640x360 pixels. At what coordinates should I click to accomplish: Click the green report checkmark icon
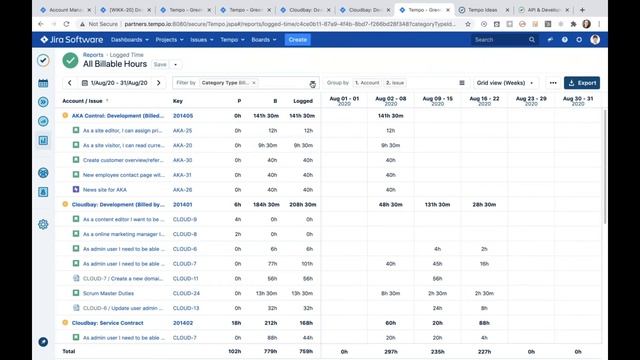point(70,60)
